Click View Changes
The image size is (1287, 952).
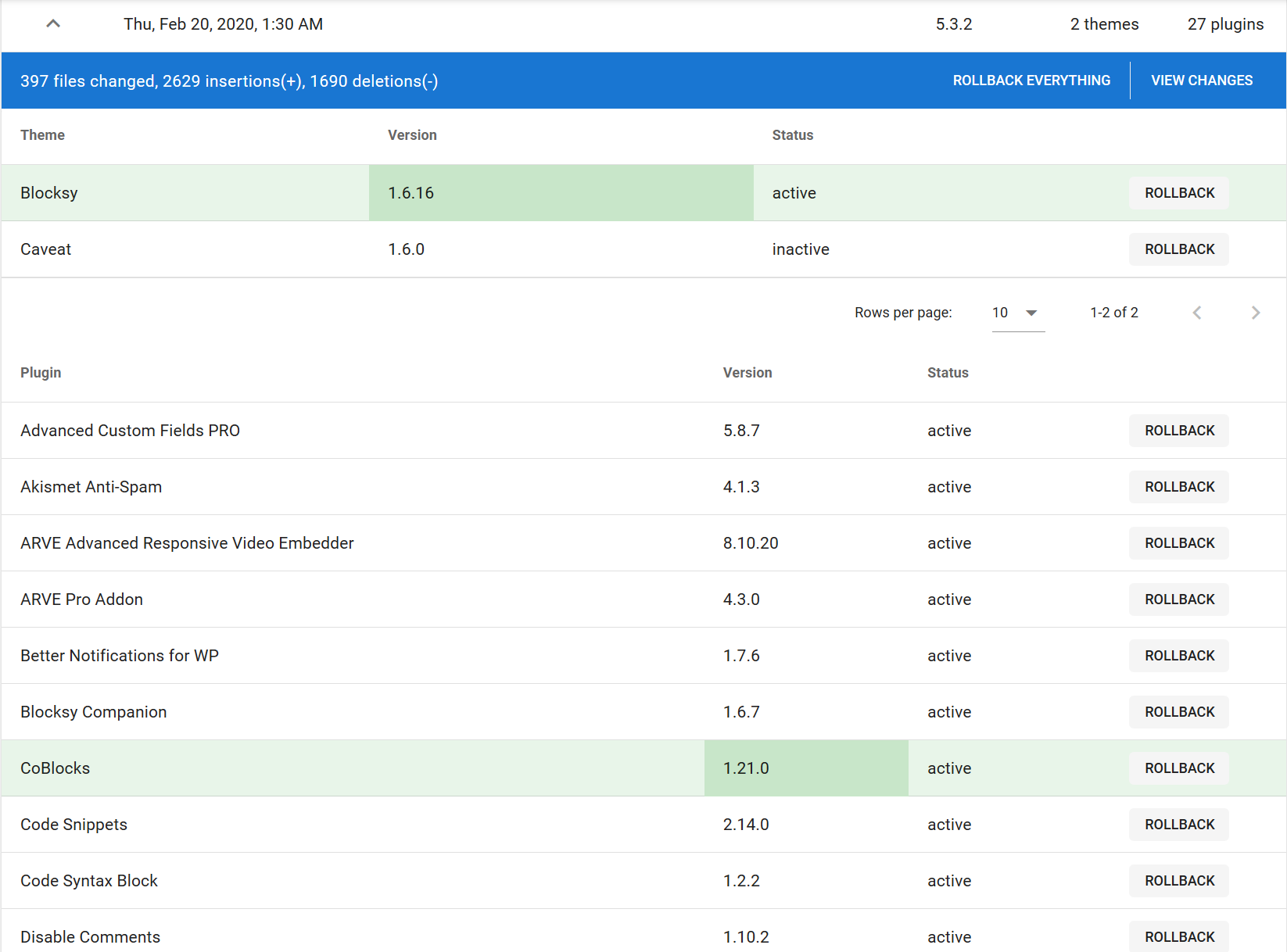(x=1202, y=81)
